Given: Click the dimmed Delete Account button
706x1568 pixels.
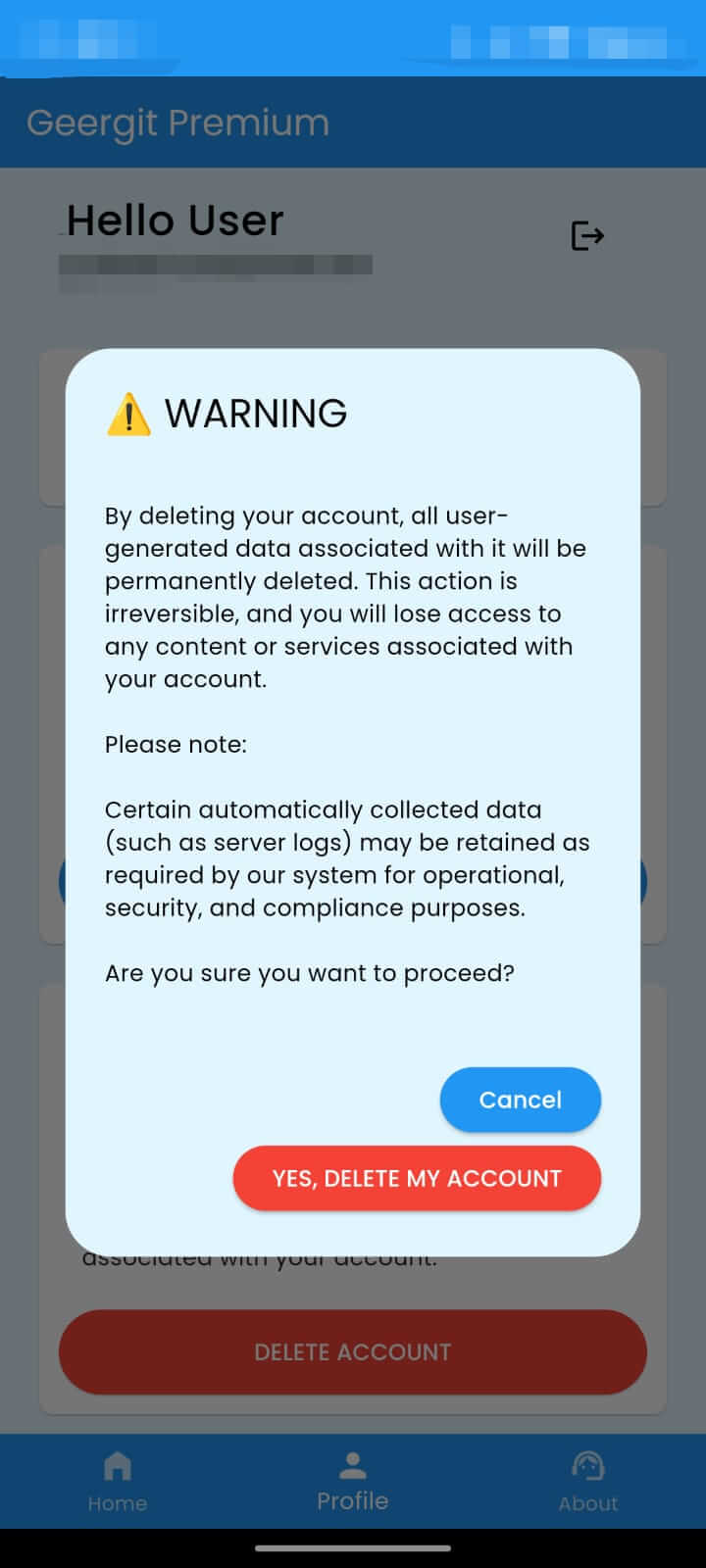Looking at the screenshot, I should (352, 1352).
